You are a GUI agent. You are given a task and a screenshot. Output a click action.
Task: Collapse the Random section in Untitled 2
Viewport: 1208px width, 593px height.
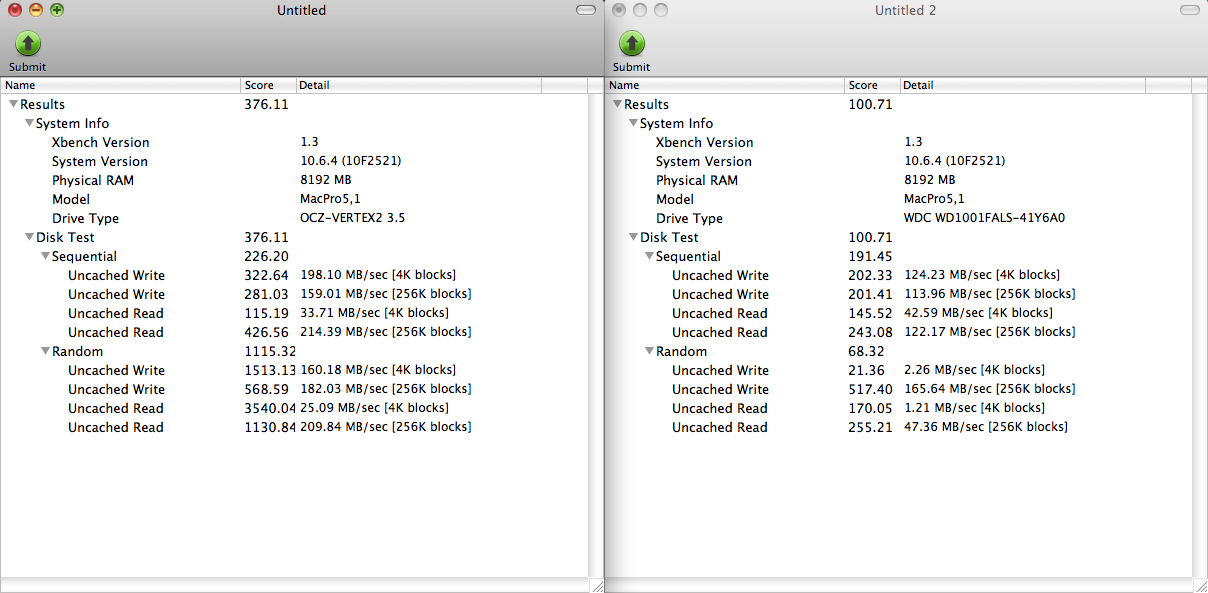(x=649, y=351)
